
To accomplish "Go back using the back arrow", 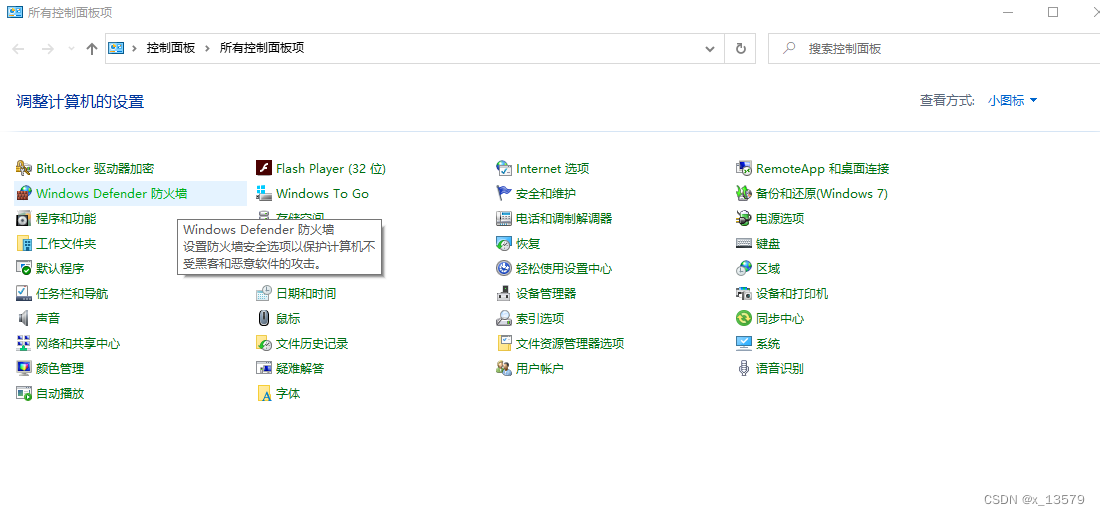I will (x=20, y=49).
